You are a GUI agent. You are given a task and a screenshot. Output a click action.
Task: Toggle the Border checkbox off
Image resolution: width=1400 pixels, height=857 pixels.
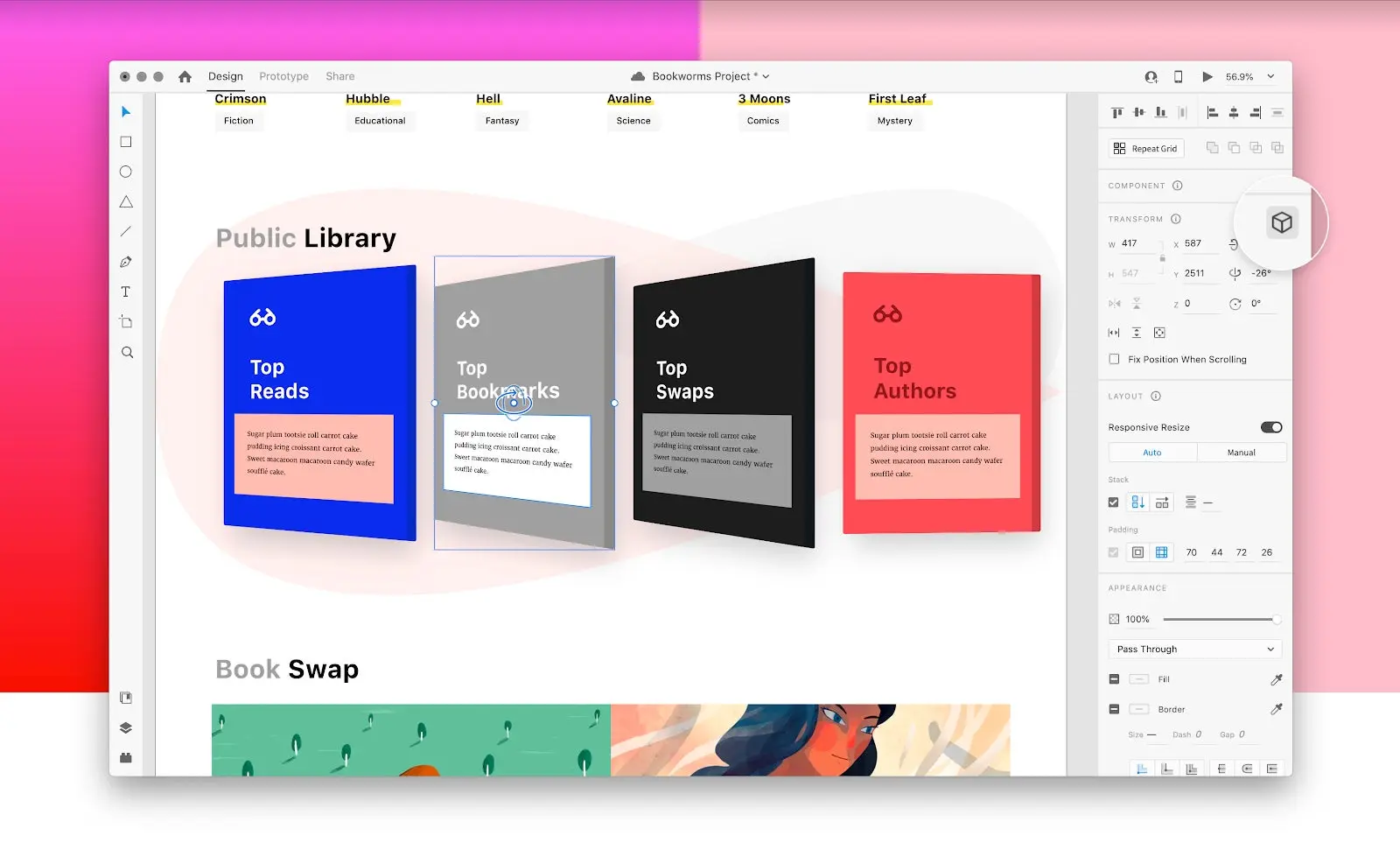(x=1115, y=709)
